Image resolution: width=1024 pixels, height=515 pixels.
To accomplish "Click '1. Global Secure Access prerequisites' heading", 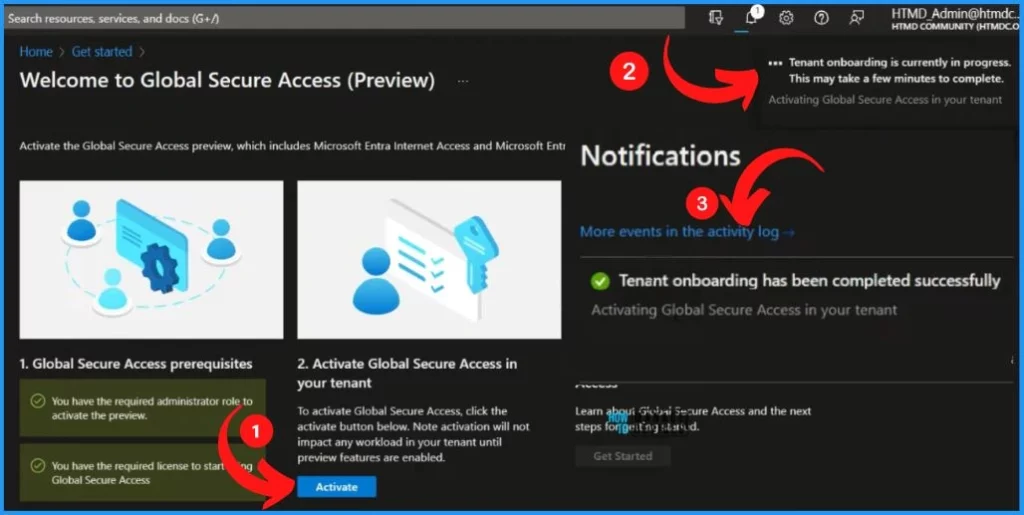I will 136,364.
